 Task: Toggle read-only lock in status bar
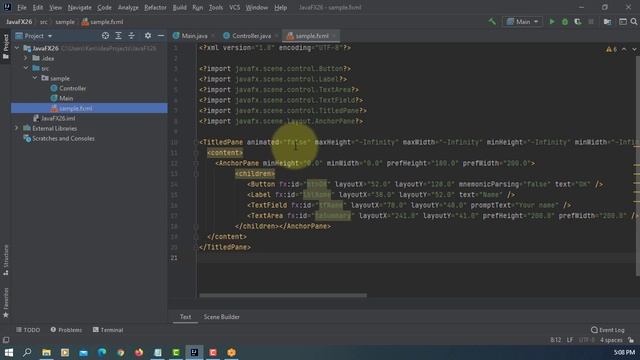(631, 340)
